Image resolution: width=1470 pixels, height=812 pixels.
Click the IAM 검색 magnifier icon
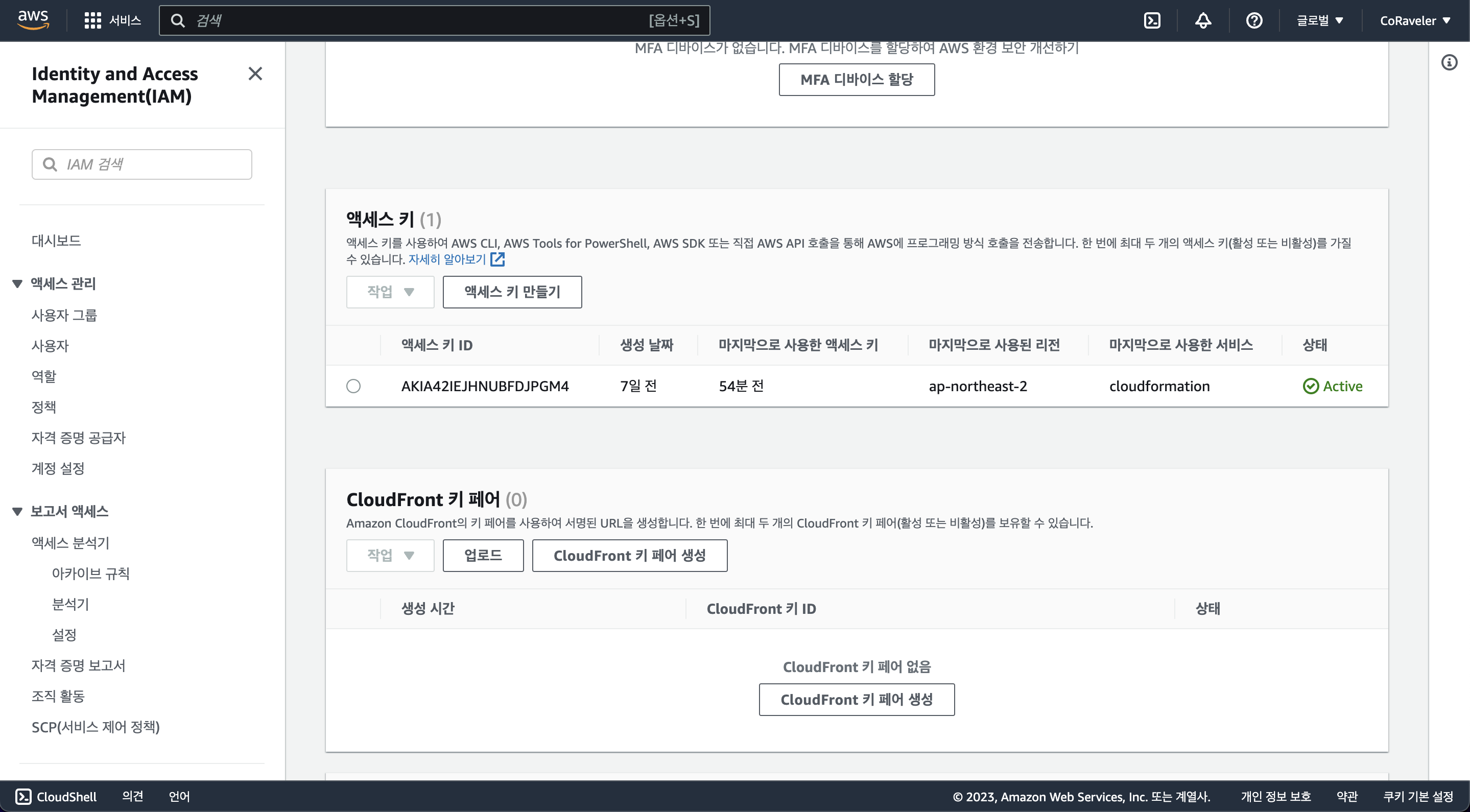pos(50,164)
